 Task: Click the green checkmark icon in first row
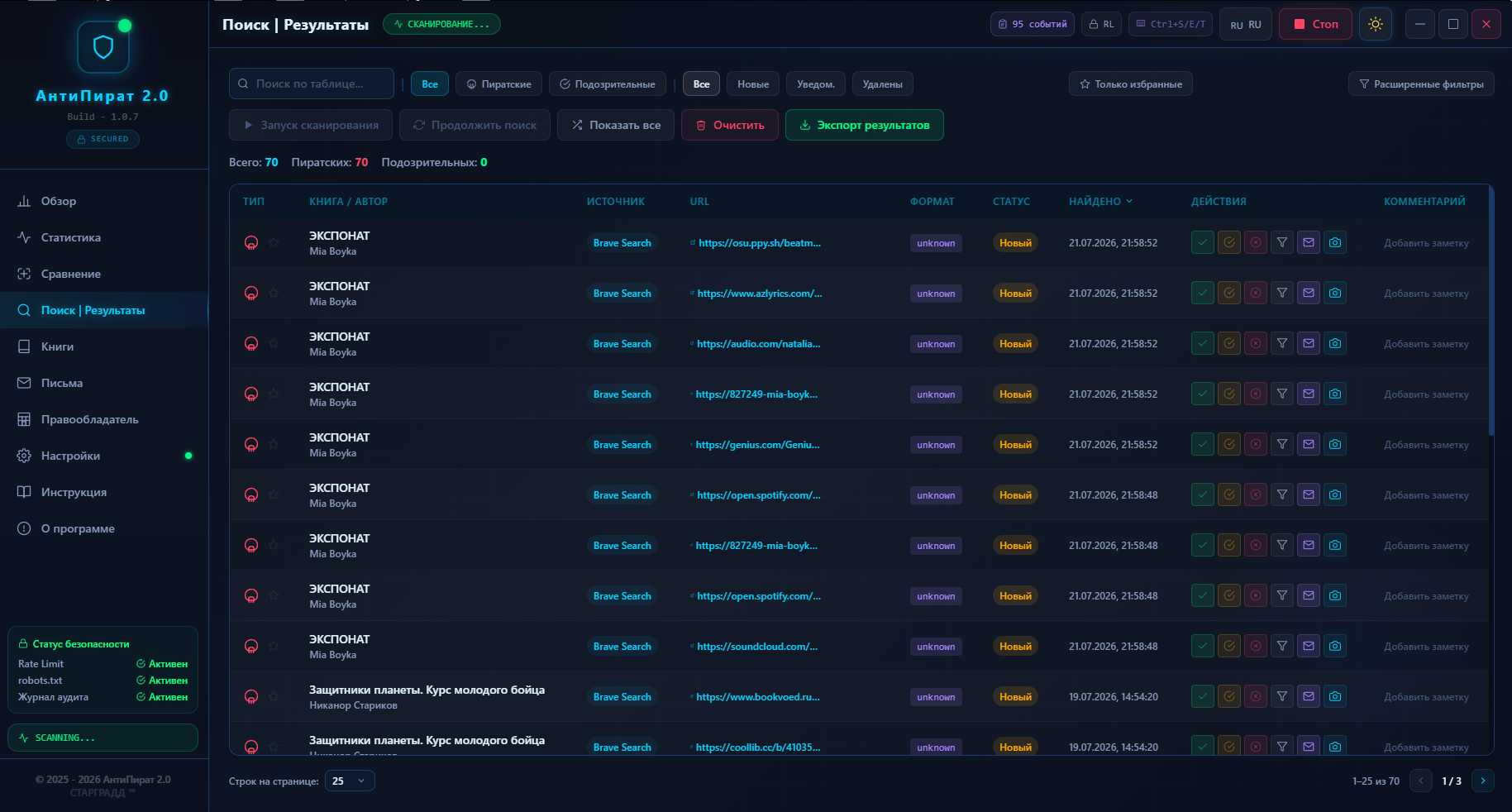point(1203,242)
